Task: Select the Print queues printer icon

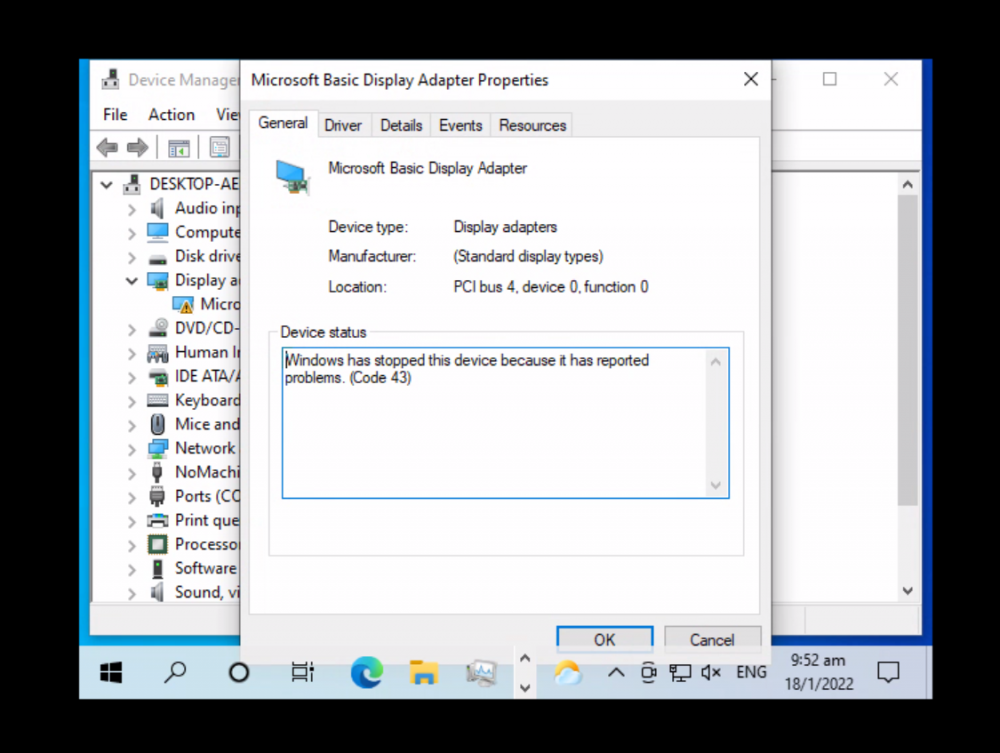Action: tap(158, 520)
